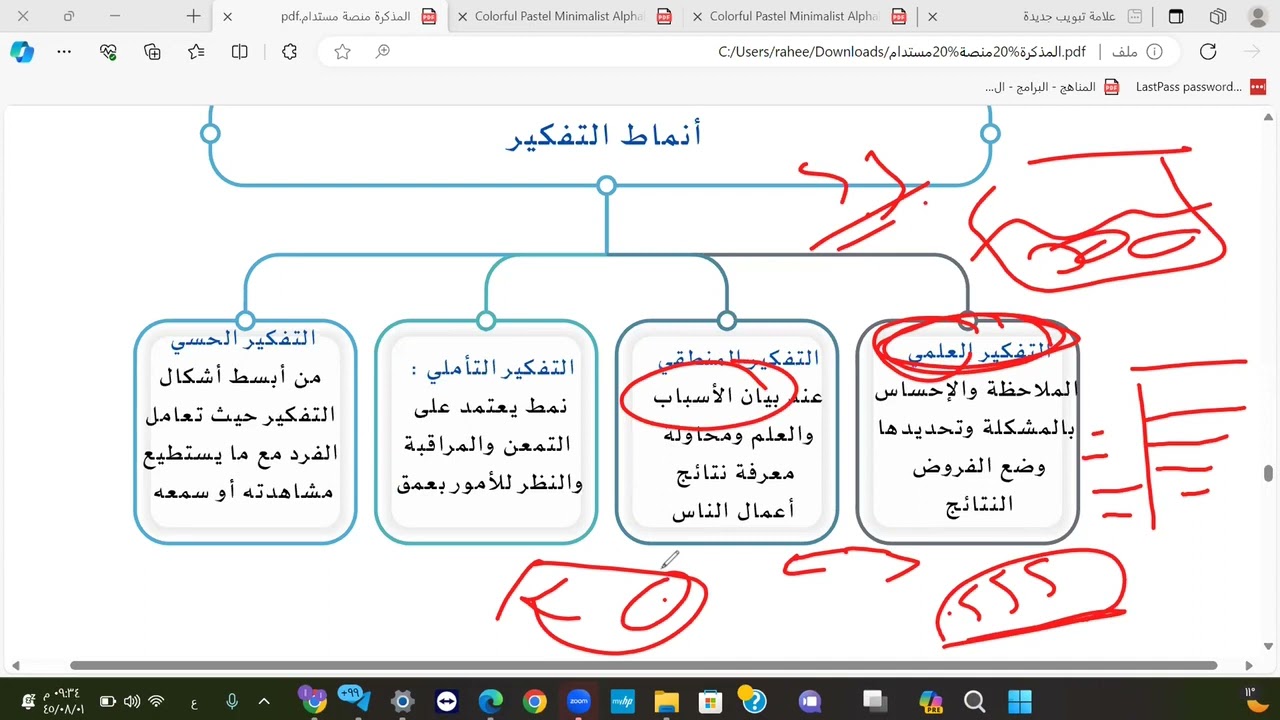This screenshot has height=720, width=1280.
Task: Click the text وضع الفروض
Action: pyautogui.click(x=978, y=467)
